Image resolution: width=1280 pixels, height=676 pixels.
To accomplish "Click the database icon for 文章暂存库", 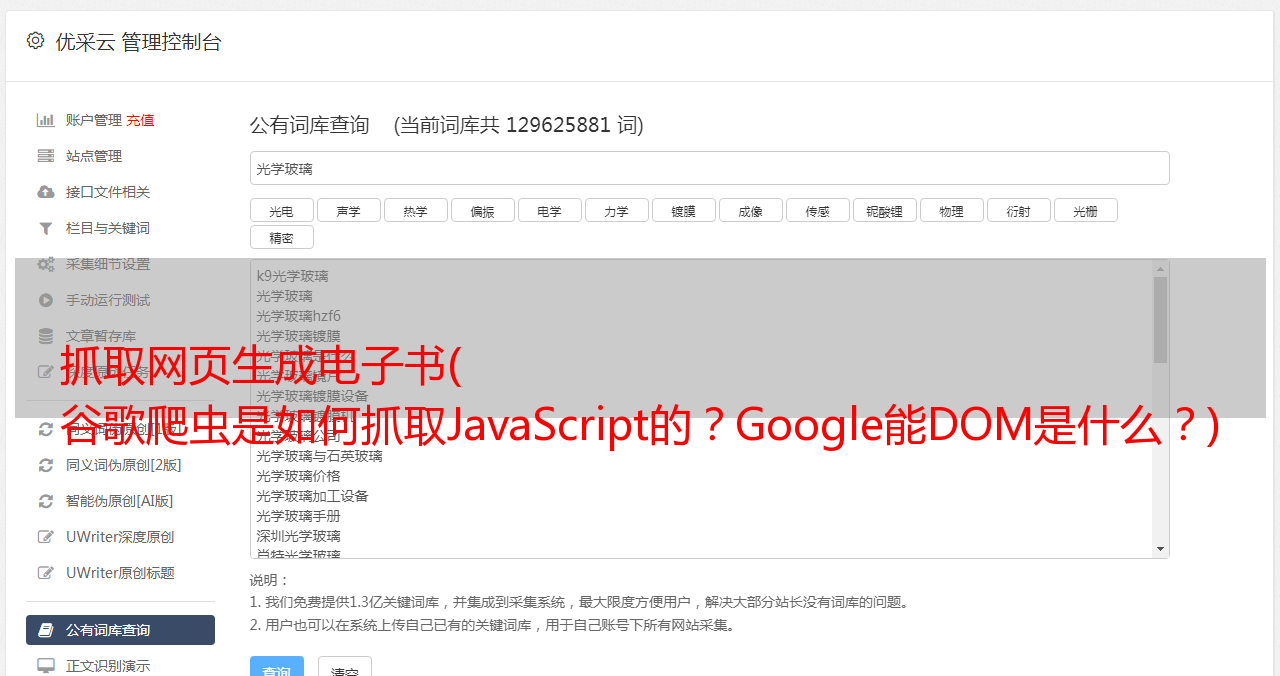I will (46, 336).
